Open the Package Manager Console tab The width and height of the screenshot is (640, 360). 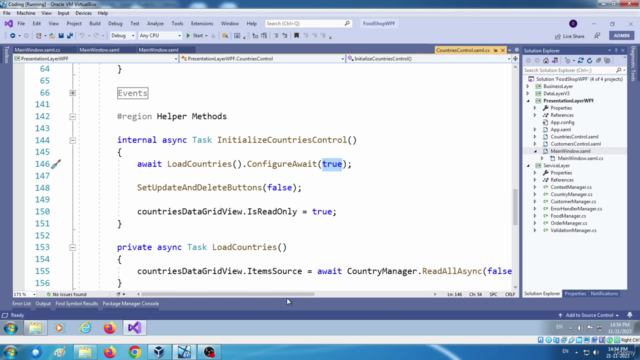coord(131,304)
